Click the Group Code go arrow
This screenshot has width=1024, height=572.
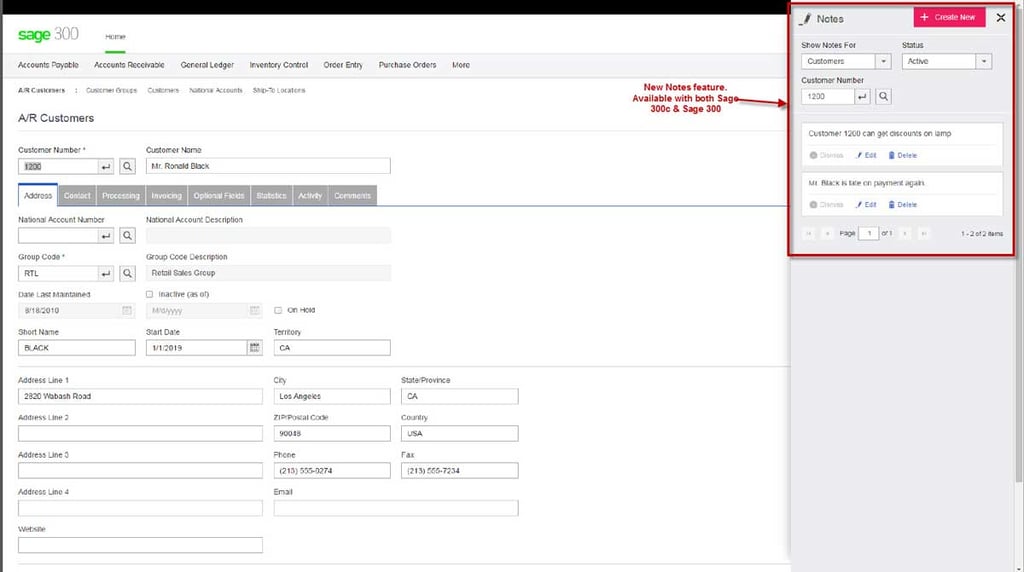(106, 274)
